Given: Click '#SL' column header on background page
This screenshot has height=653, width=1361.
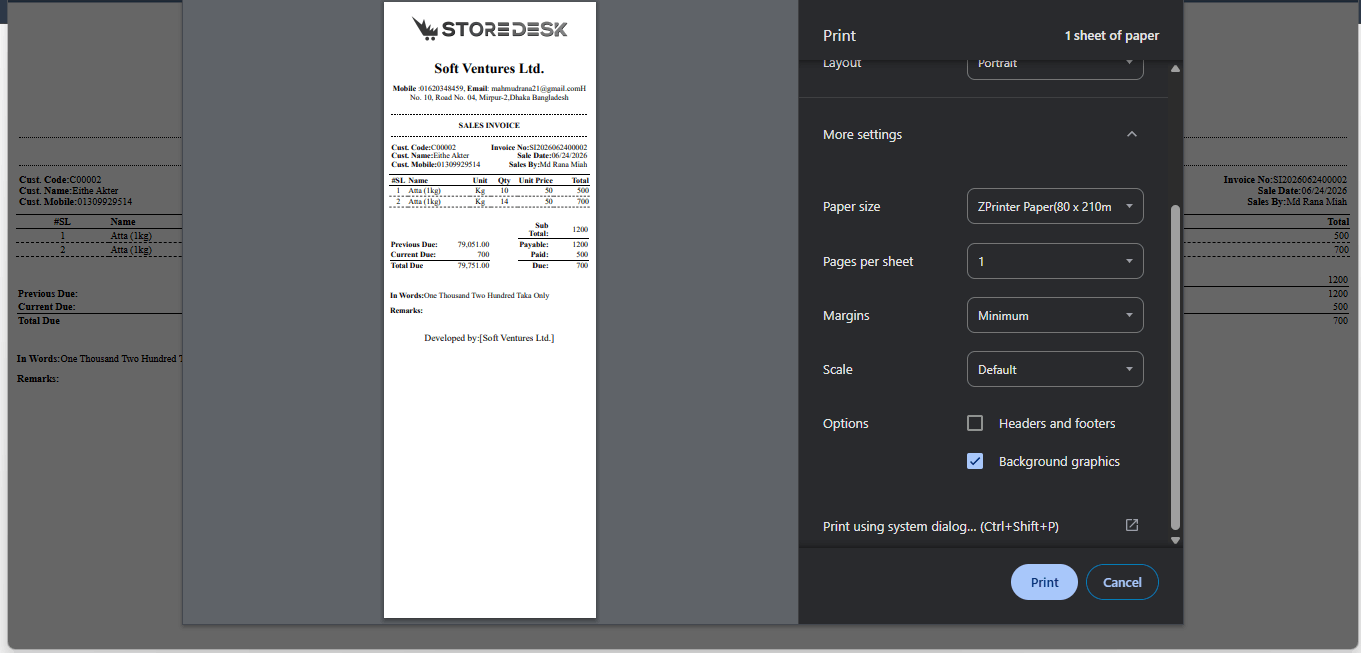Looking at the screenshot, I should (x=62, y=222).
